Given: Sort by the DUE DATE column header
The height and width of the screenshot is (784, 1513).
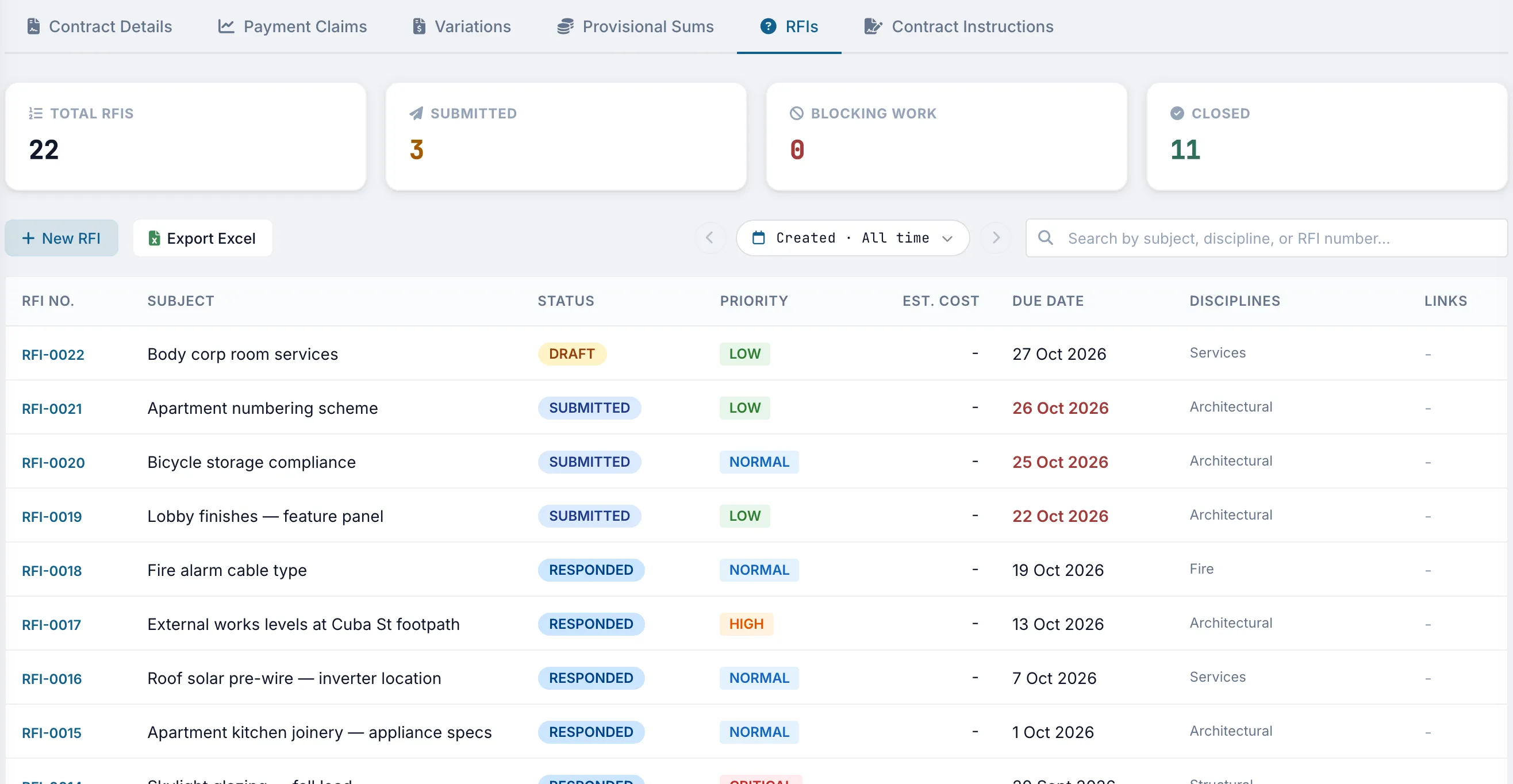Looking at the screenshot, I should pyautogui.click(x=1048, y=301).
